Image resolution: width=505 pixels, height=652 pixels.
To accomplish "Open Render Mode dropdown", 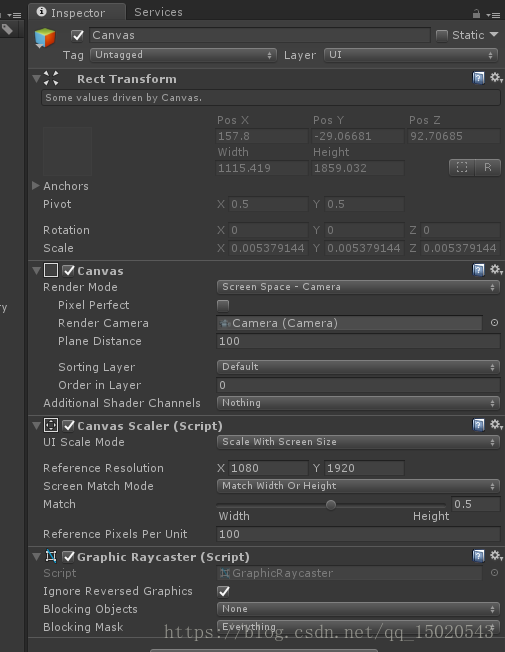I will [358, 287].
